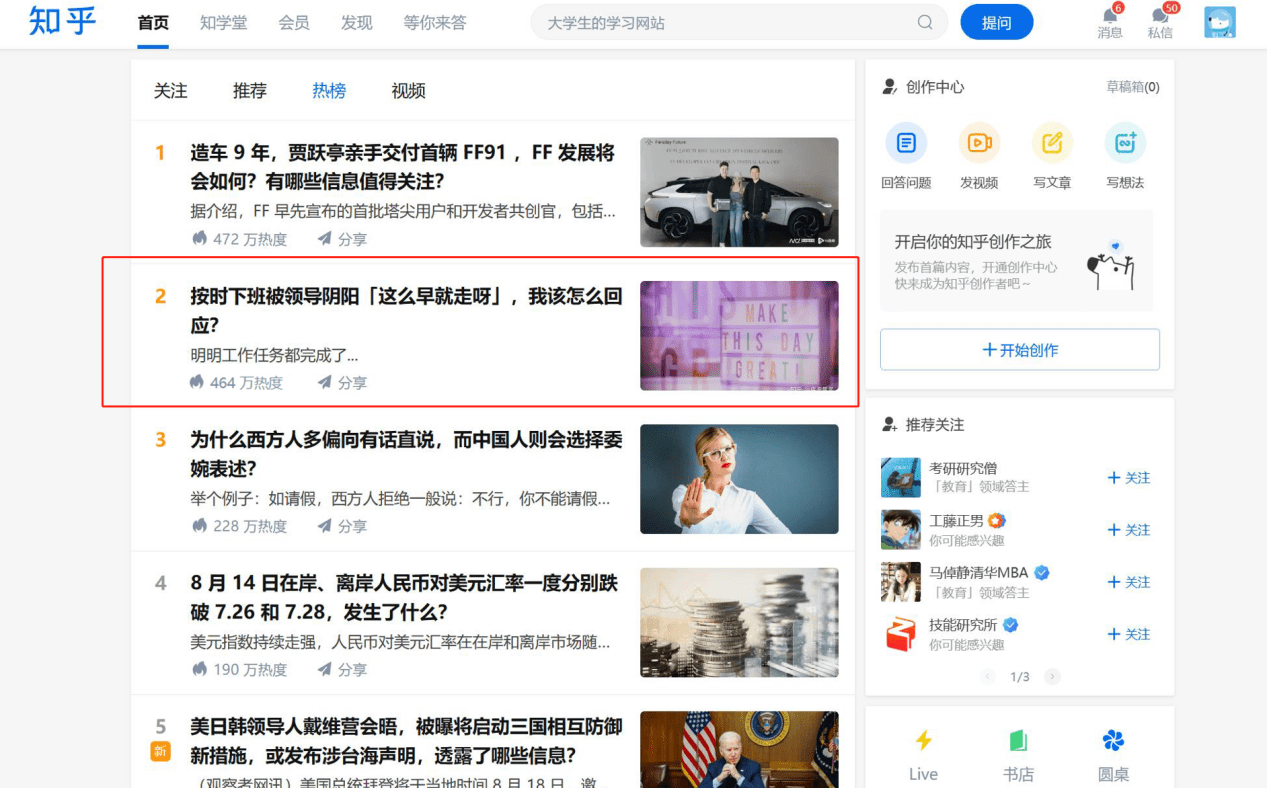Click the 回答问题 icon
Viewport: 1267px width, 788px height.
pyautogui.click(x=906, y=143)
